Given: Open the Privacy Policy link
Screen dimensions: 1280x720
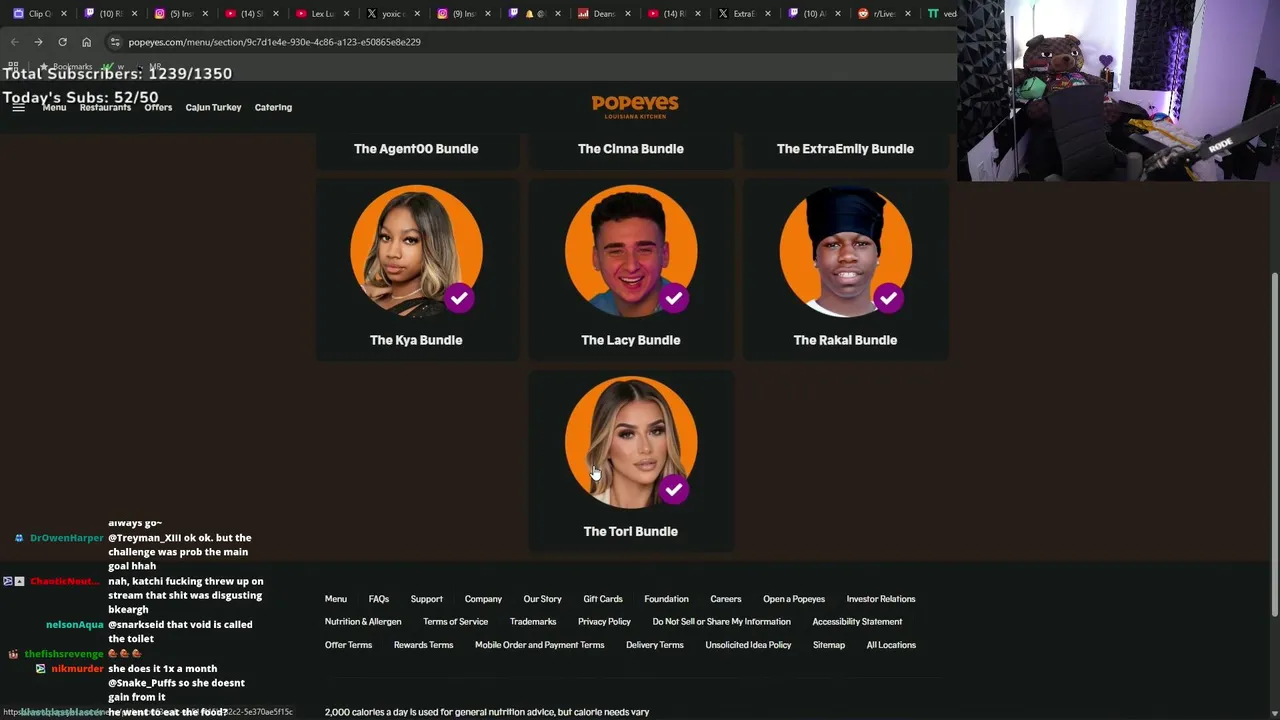Looking at the screenshot, I should (x=604, y=622).
